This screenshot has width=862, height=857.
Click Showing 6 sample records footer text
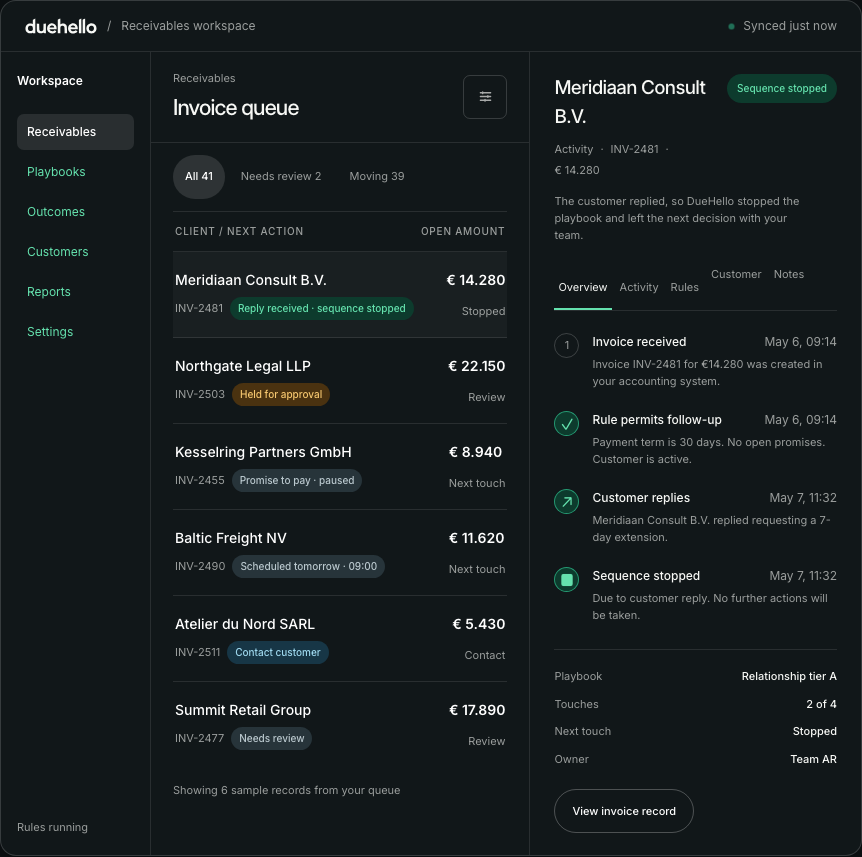point(286,790)
